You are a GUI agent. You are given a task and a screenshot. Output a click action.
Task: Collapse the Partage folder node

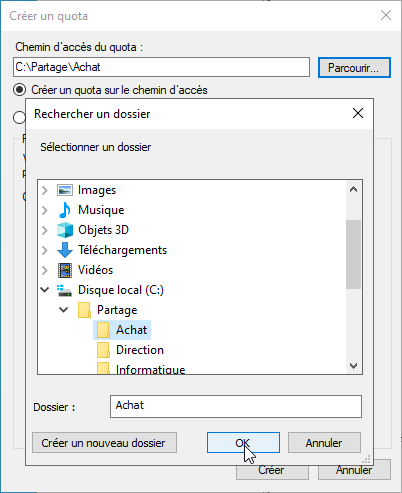point(64,310)
